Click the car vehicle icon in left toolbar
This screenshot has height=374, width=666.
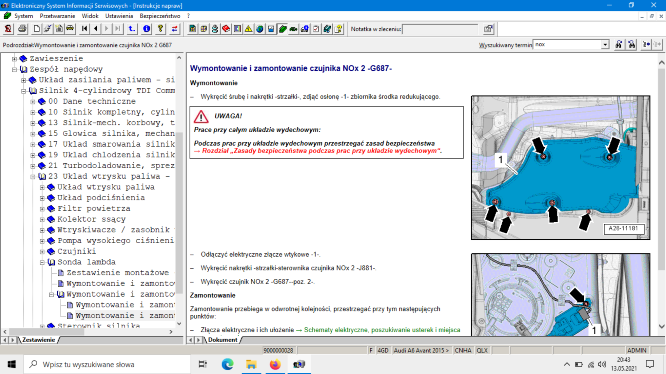70,29
